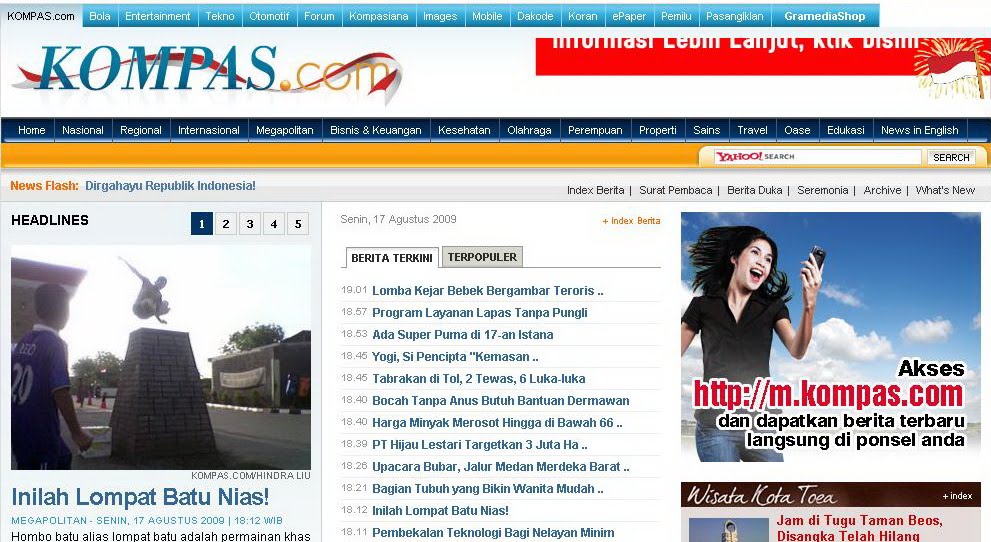Switch to Terpopuler tab

coord(482,257)
